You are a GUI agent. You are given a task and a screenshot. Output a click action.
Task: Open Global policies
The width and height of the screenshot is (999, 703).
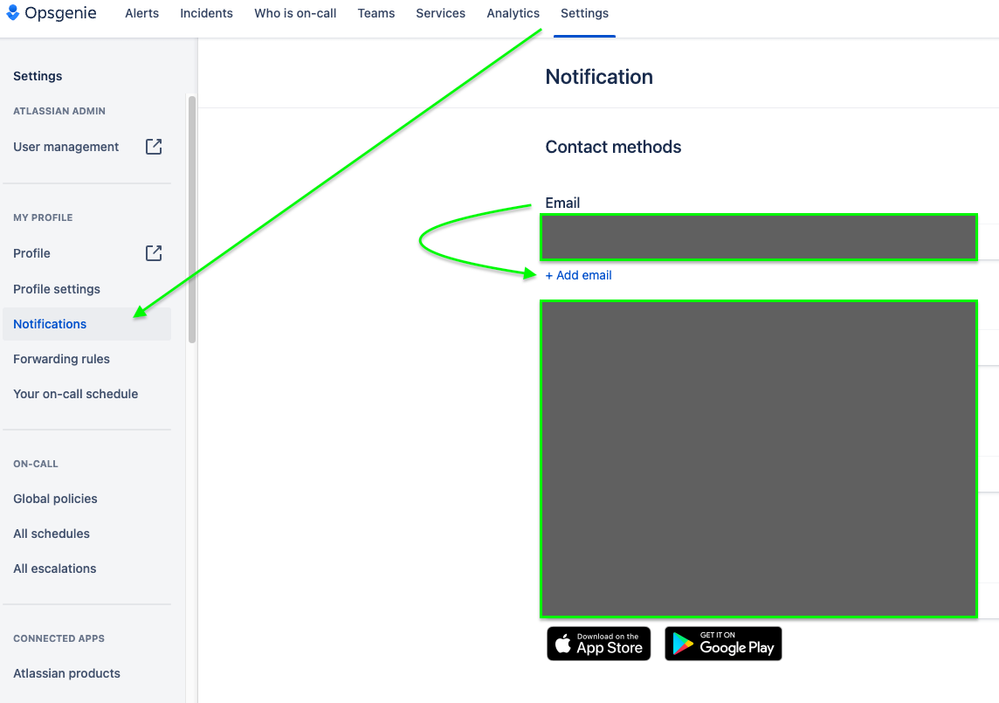point(55,498)
